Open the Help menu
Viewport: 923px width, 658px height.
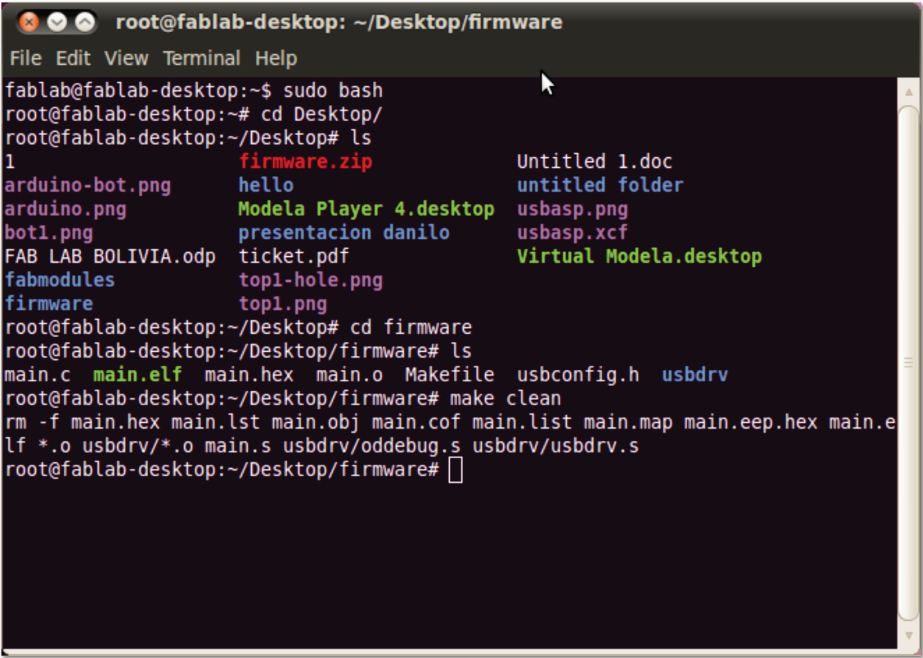pyautogui.click(x=276, y=58)
